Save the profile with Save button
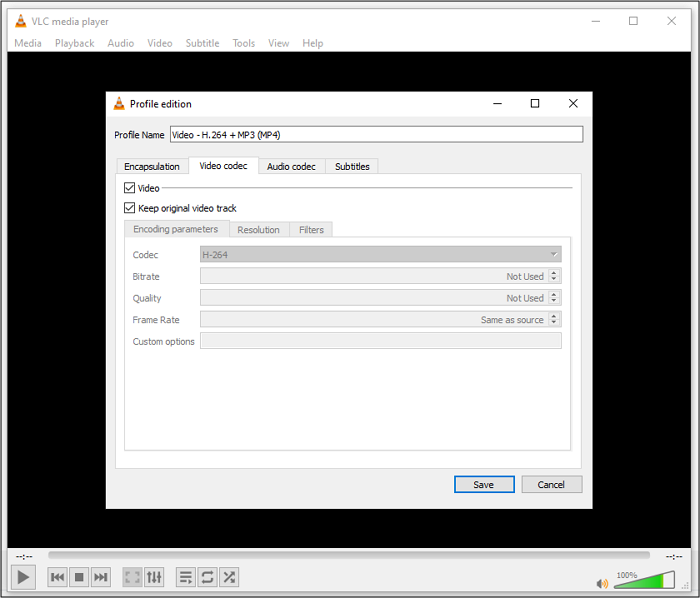The width and height of the screenshot is (700, 598). tap(484, 484)
